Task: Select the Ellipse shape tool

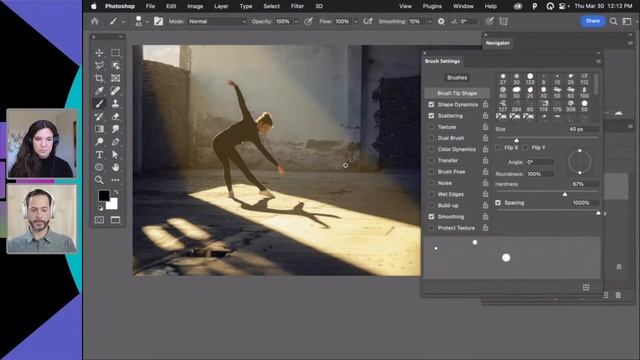Action: click(x=99, y=167)
